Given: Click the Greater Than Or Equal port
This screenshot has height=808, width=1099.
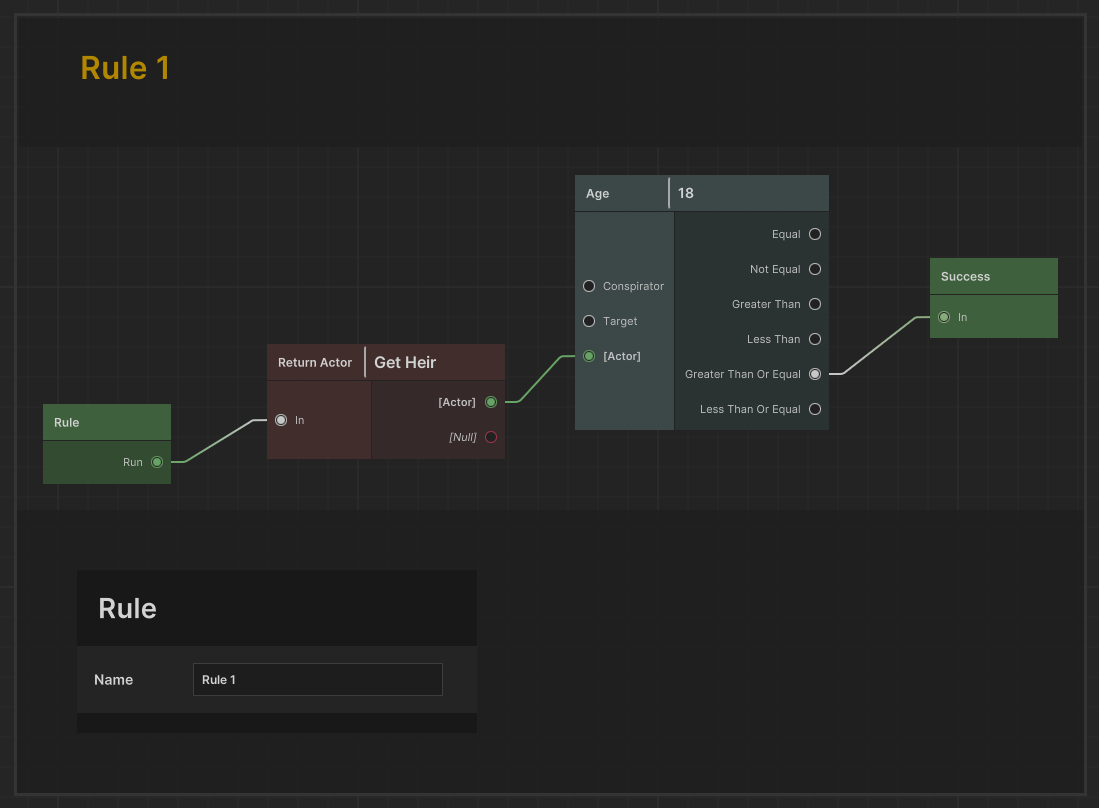Looking at the screenshot, I should coord(815,374).
